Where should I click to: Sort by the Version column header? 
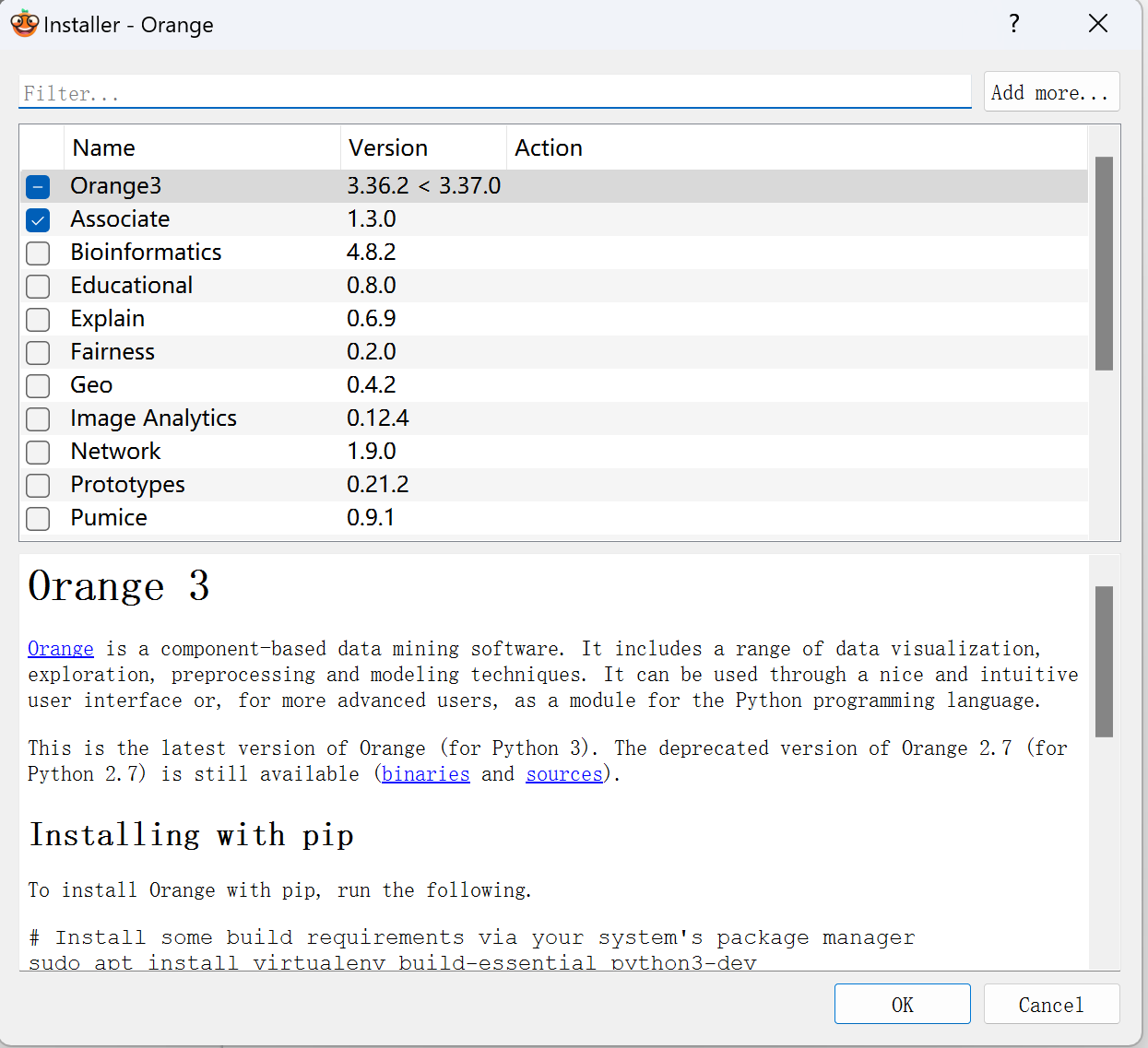(x=423, y=147)
